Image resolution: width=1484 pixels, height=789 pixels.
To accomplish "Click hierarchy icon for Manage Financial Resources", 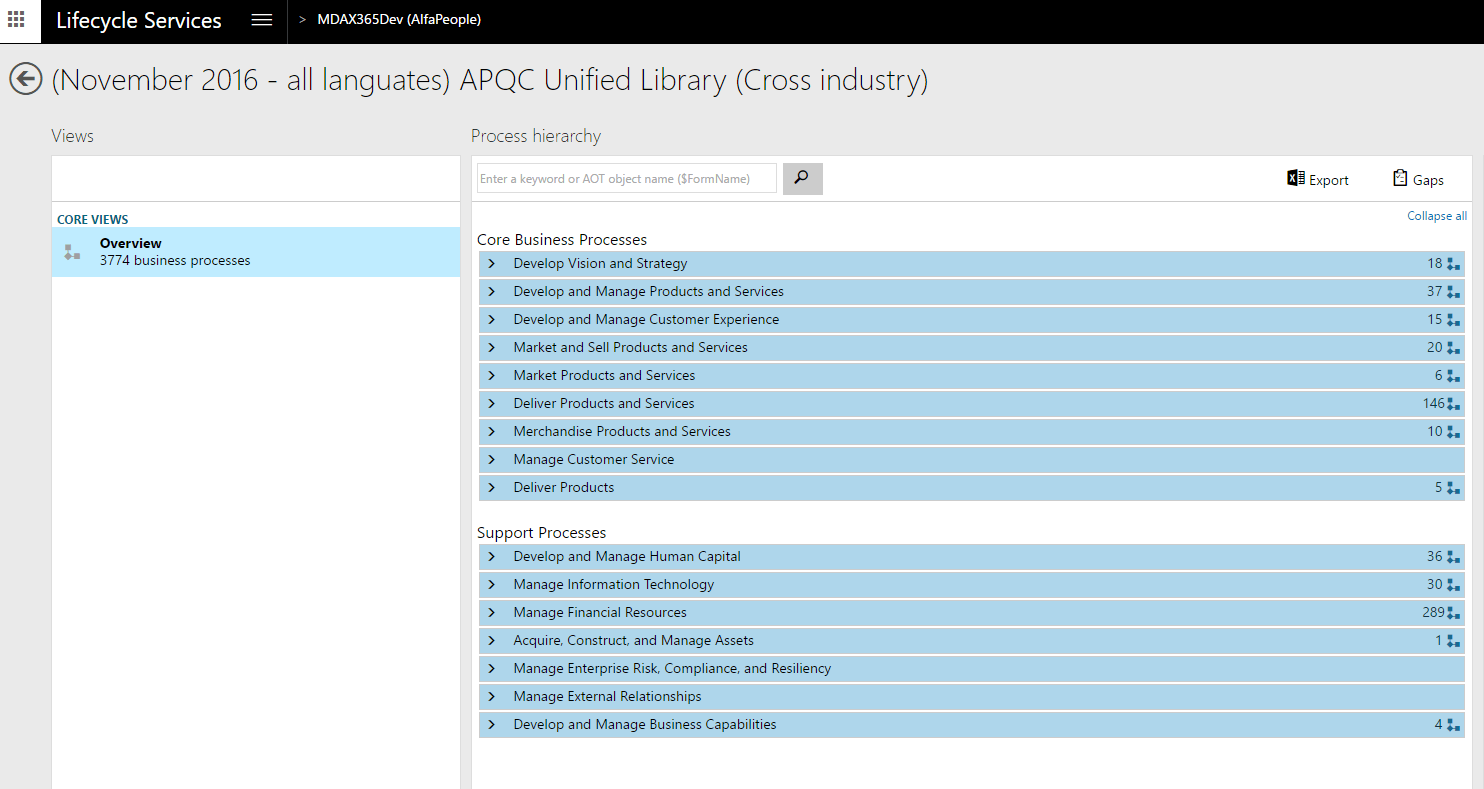I will pos(1453,613).
